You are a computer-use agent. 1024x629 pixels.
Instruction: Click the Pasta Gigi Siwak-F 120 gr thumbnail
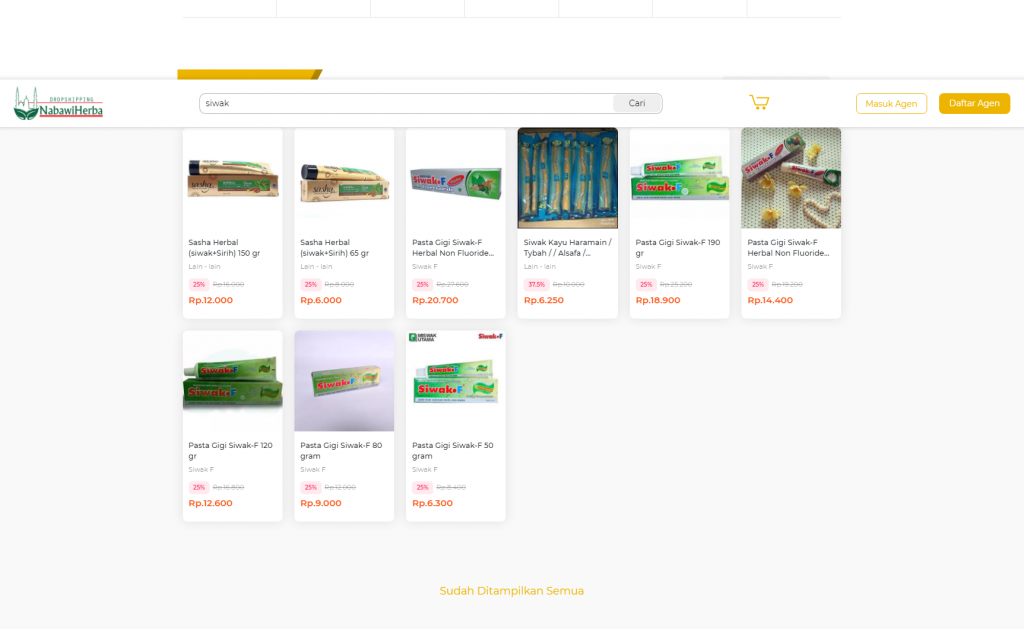(x=232, y=380)
